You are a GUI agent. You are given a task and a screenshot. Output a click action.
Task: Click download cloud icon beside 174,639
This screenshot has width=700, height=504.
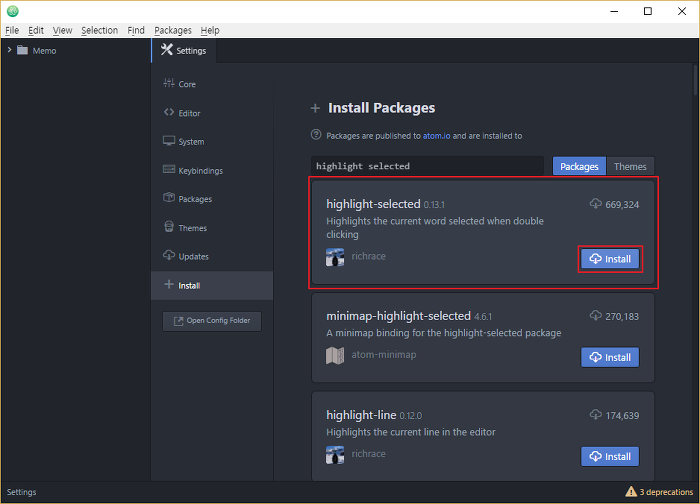point(596,415)
